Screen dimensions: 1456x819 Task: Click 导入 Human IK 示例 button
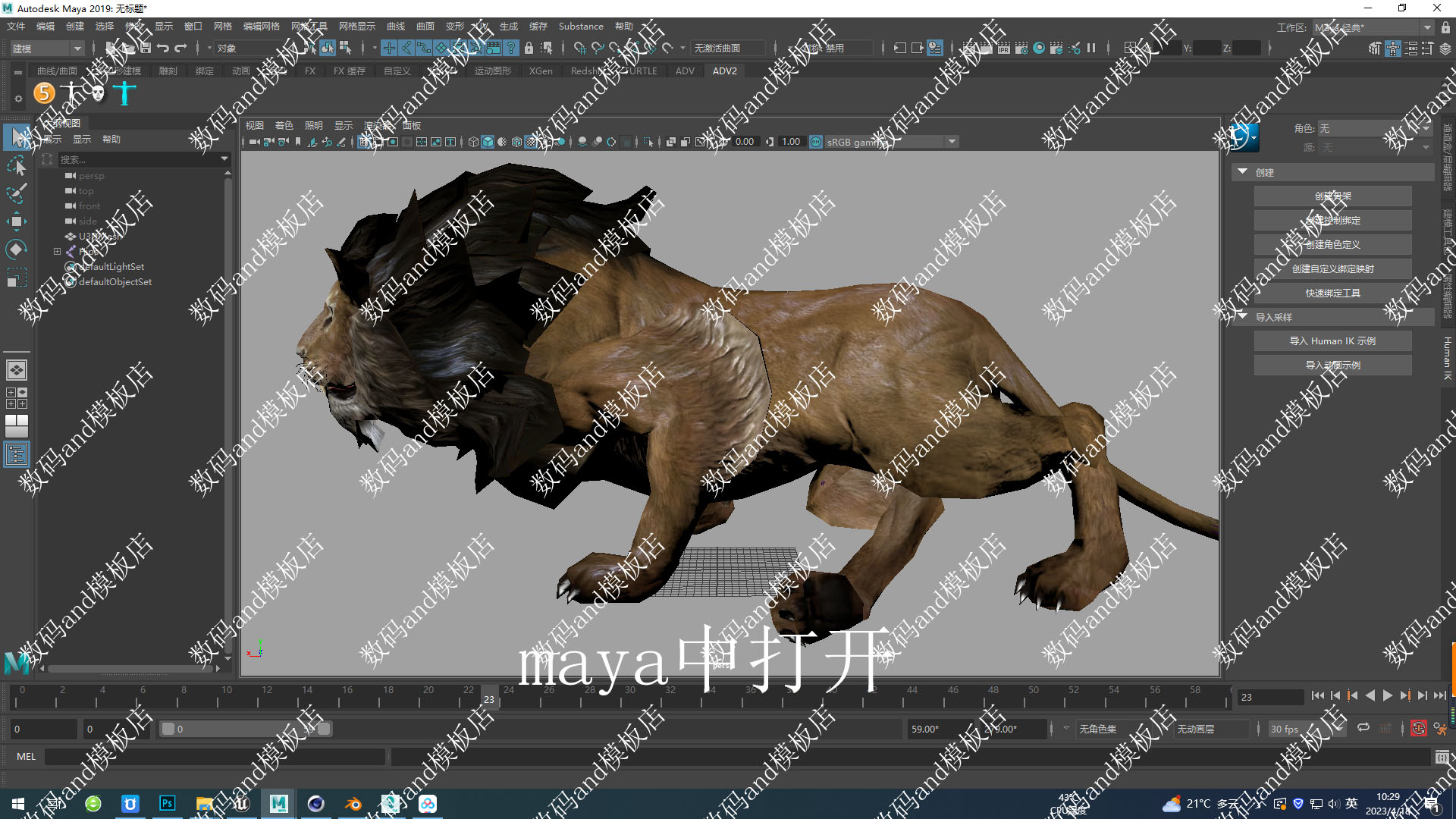point(1332,341)
